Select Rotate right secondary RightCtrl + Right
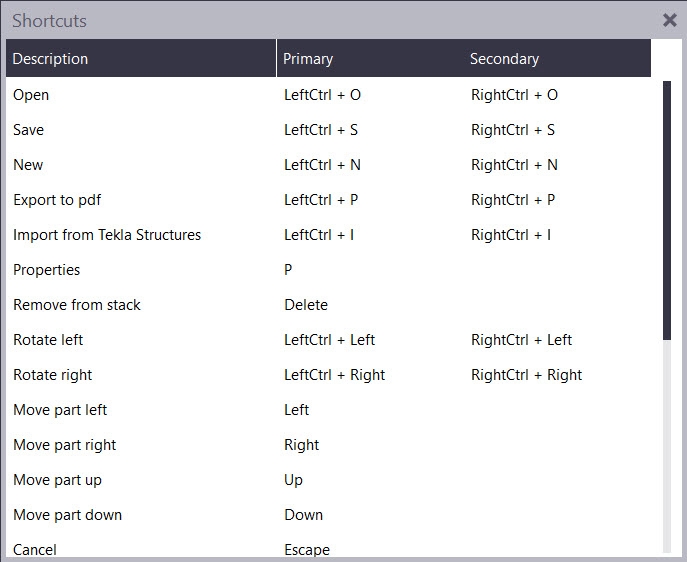The width and height of the screenshot is (687, 562). [x=526, y=375]
